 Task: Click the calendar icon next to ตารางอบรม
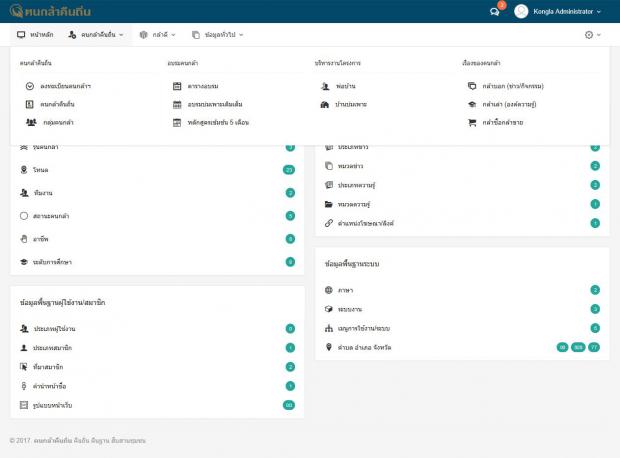(177, 86)
